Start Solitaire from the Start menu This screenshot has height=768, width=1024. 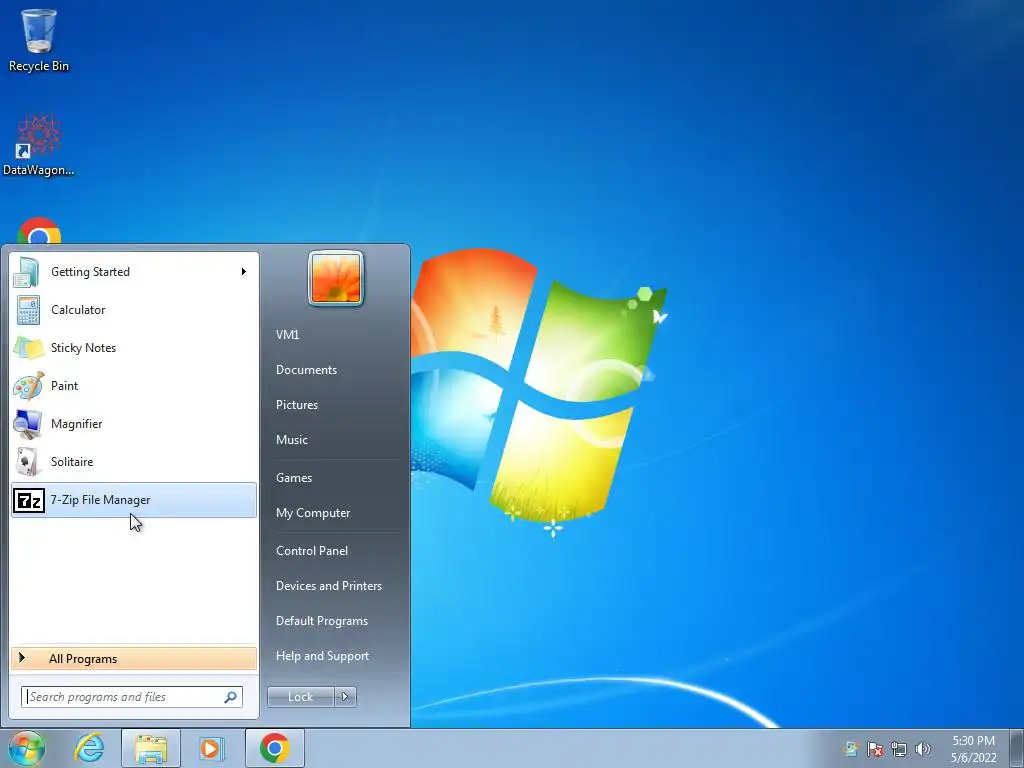[x=133, y=462]
